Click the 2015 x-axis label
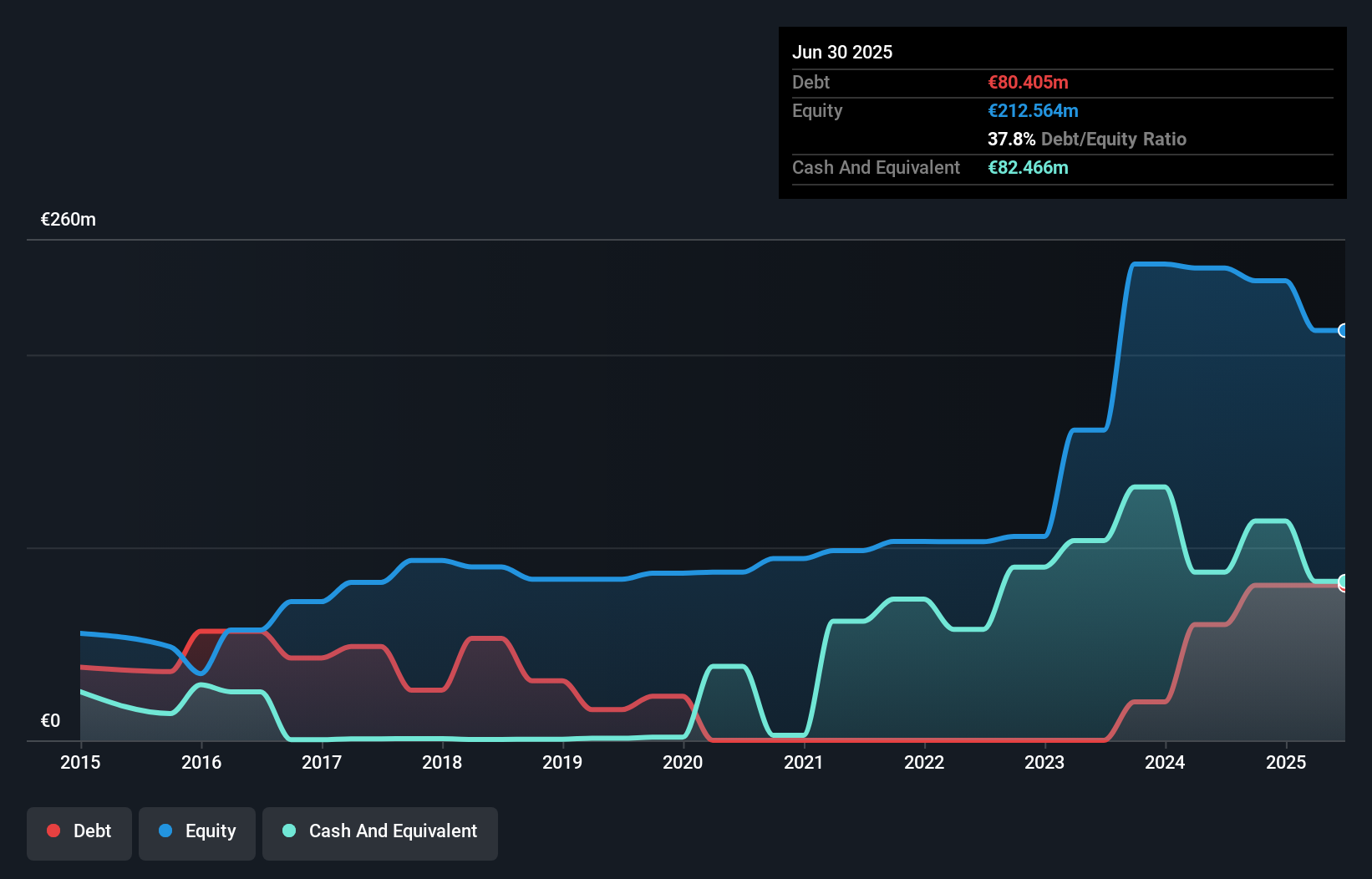This screenshot has width=1372, height=879. [x=80, y=762]
